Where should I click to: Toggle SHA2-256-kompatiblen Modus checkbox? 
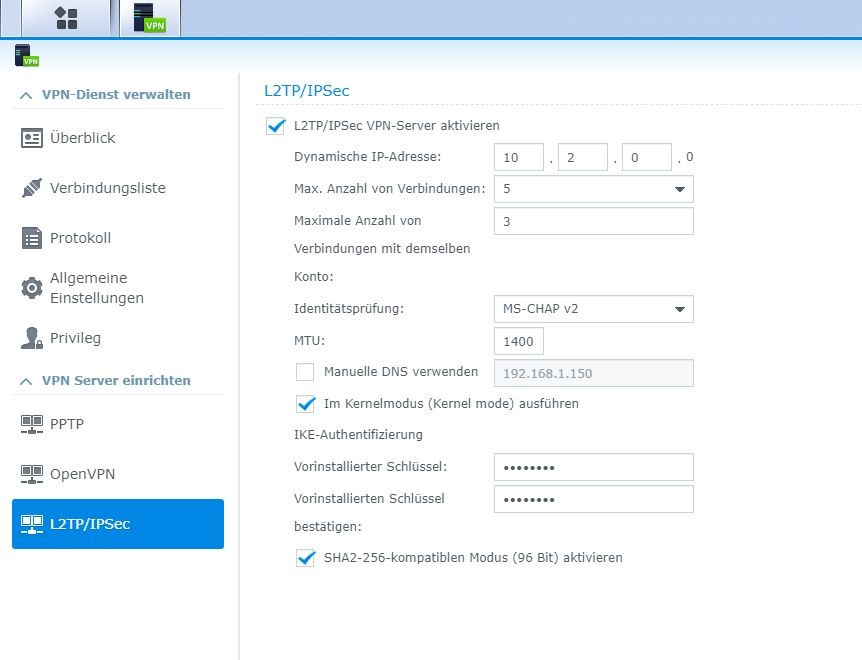coord(306,558)
